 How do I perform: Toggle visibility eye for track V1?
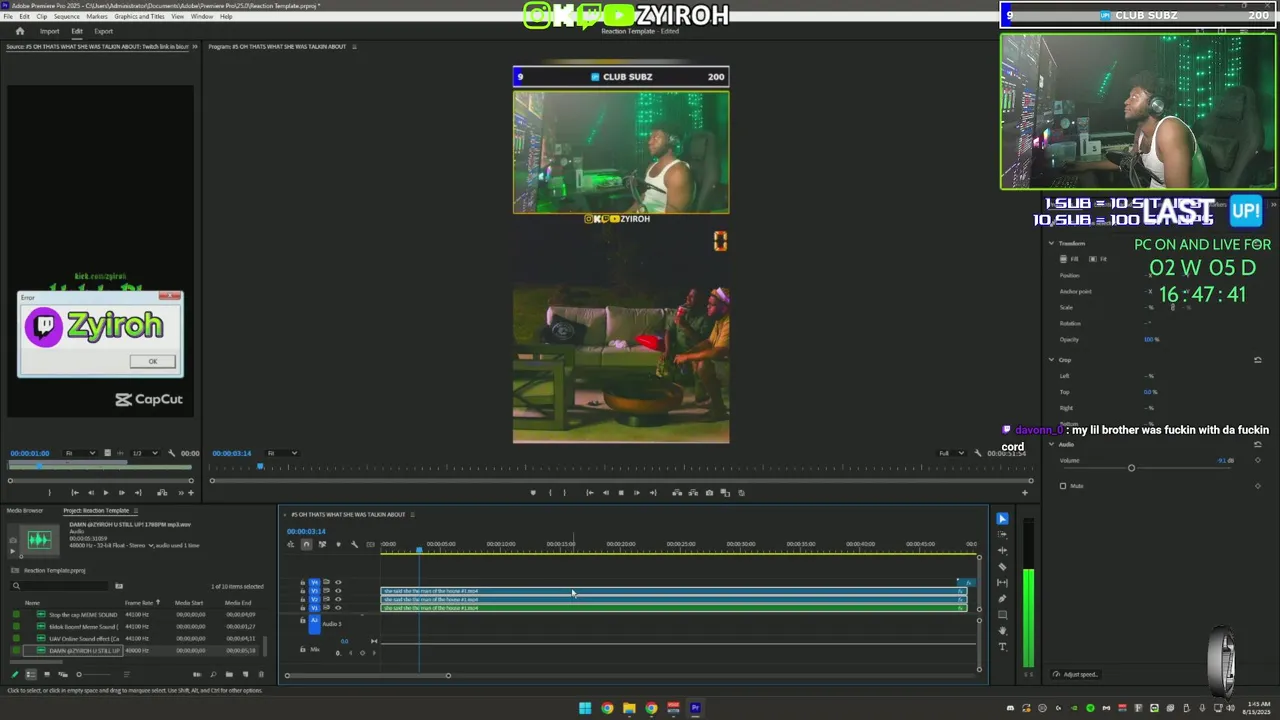point(338,607)
